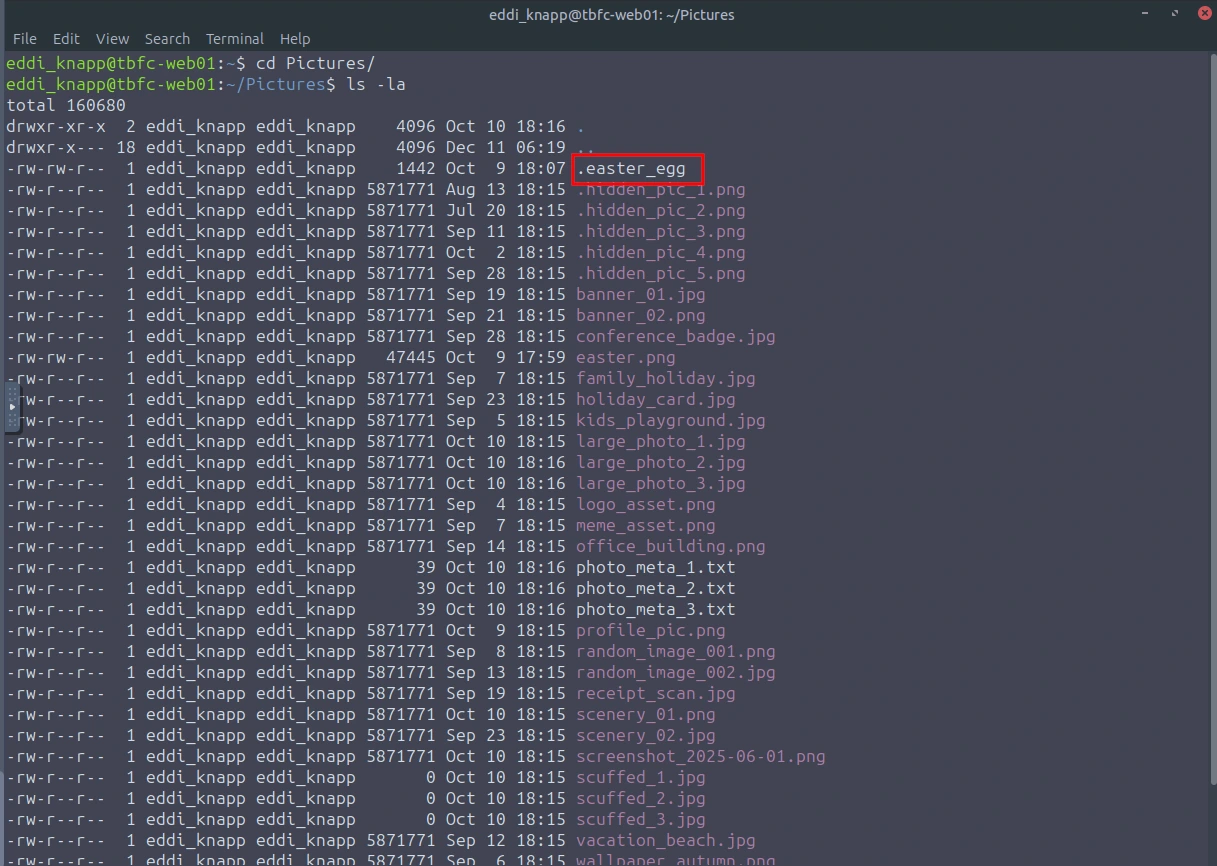Image resolution: width=1217 pixels, height=866 pixels.
Task: Click the screenshot_2025-06-01.png filename
Action: tap(700, 756)
